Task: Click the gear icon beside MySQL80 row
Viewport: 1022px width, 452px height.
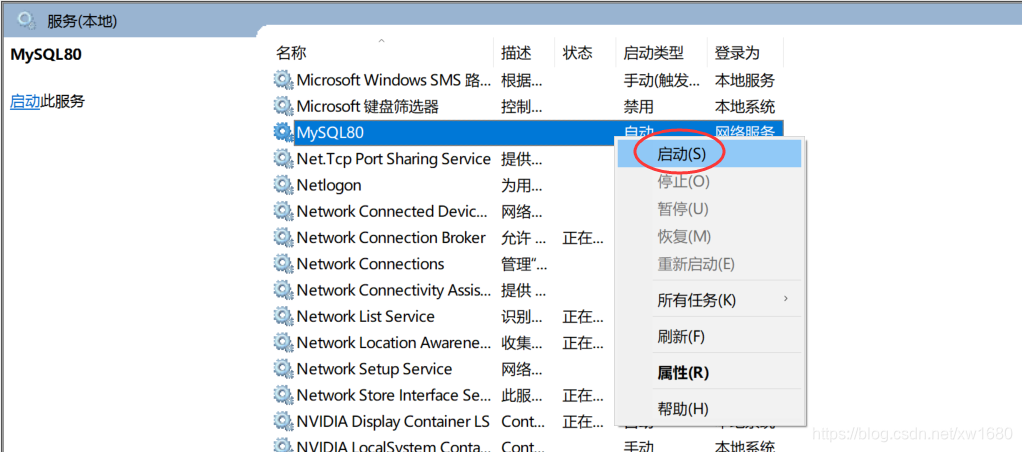Action: click(x=283, y=132)
